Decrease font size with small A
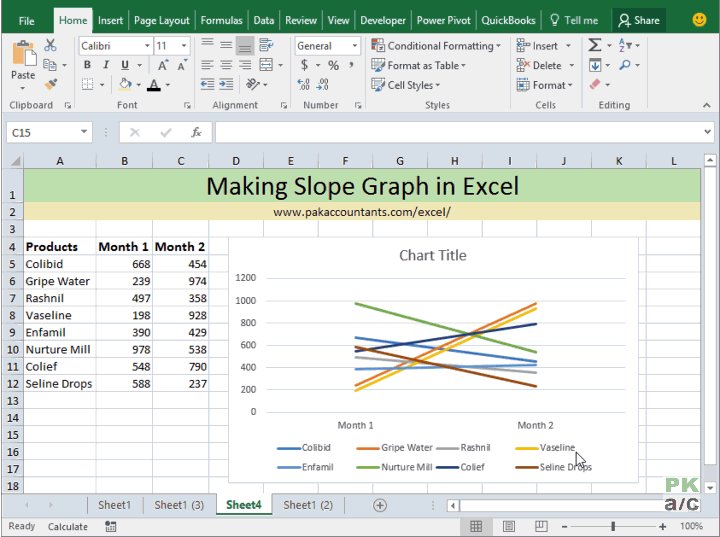 tap(182, 65)
